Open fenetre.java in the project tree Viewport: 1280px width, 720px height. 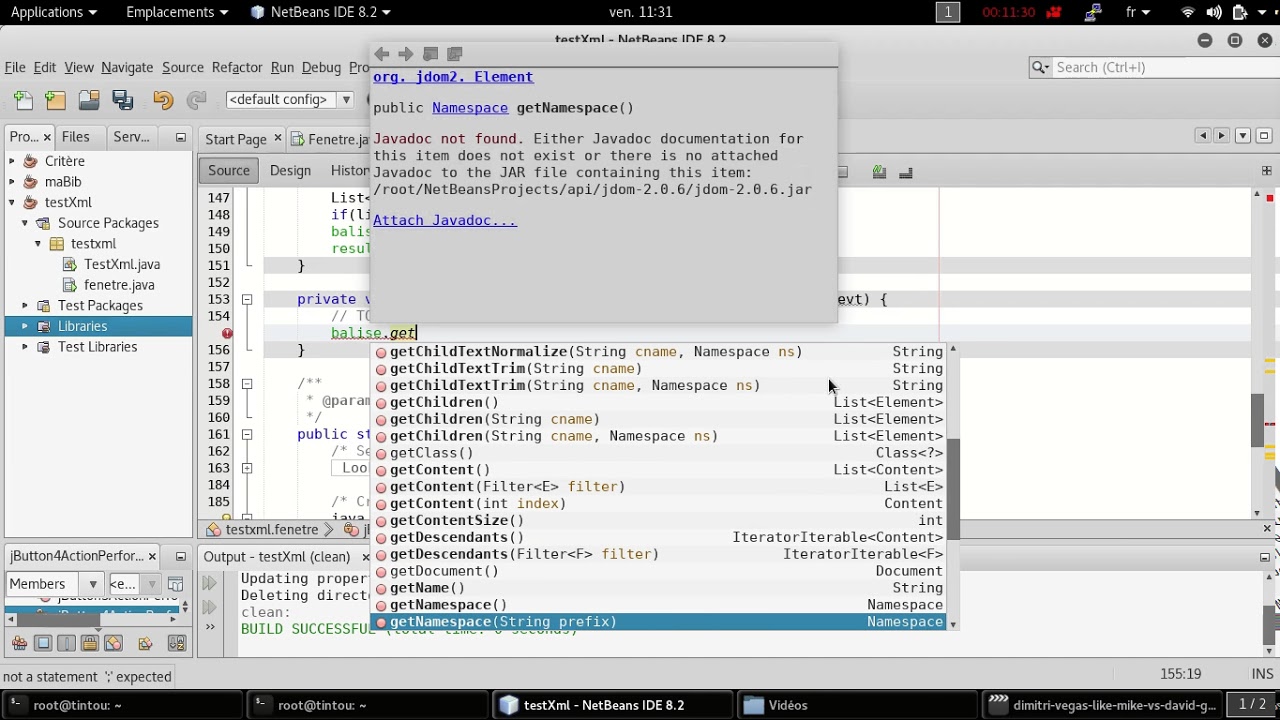coord(119,285)
